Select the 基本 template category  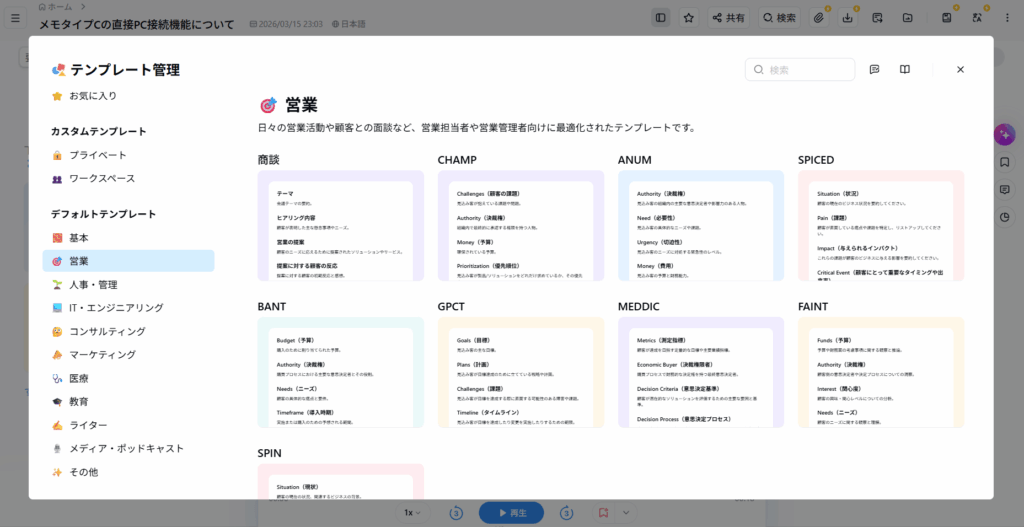129,238
